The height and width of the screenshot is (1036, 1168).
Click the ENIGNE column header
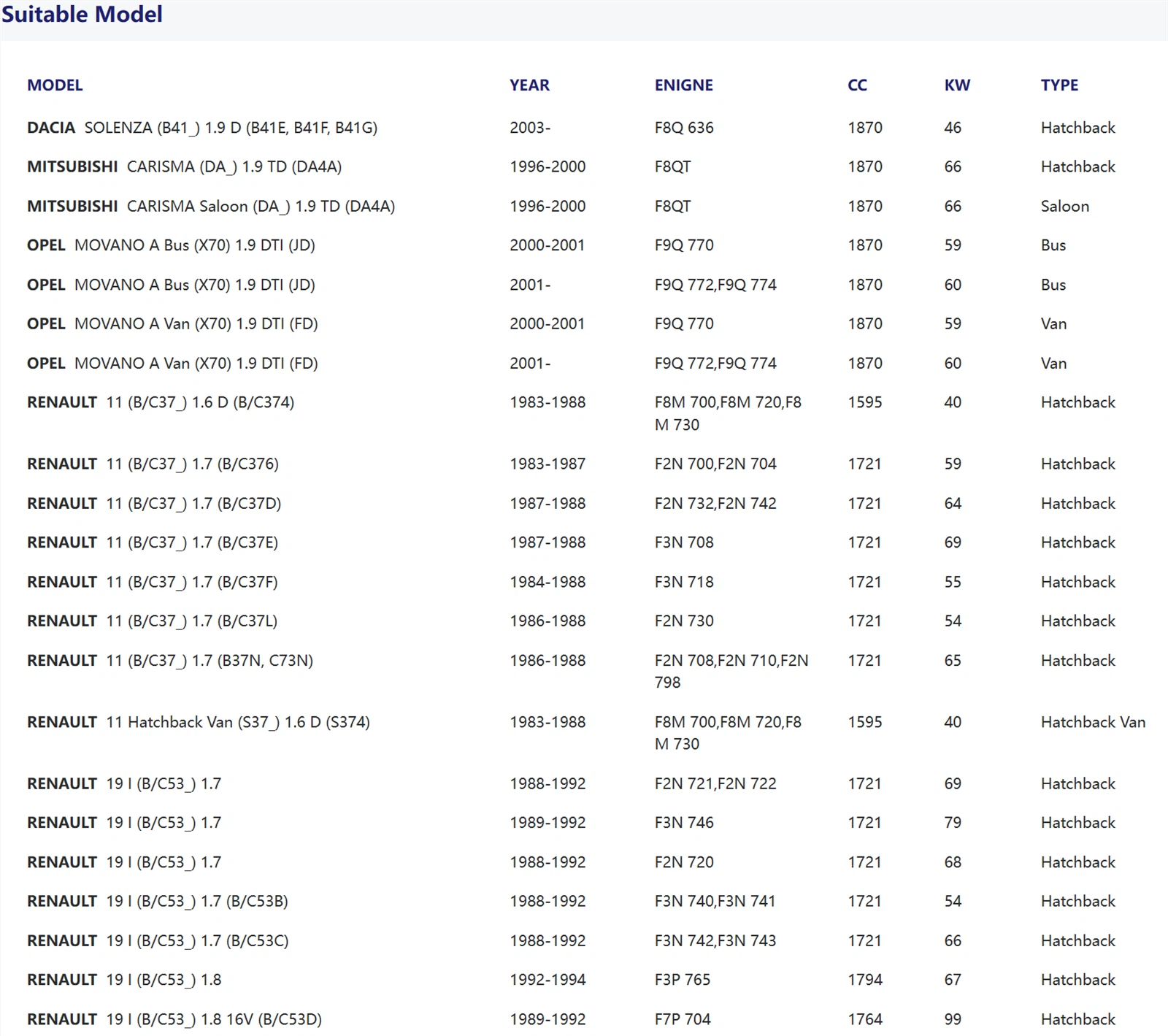[683, 85]
